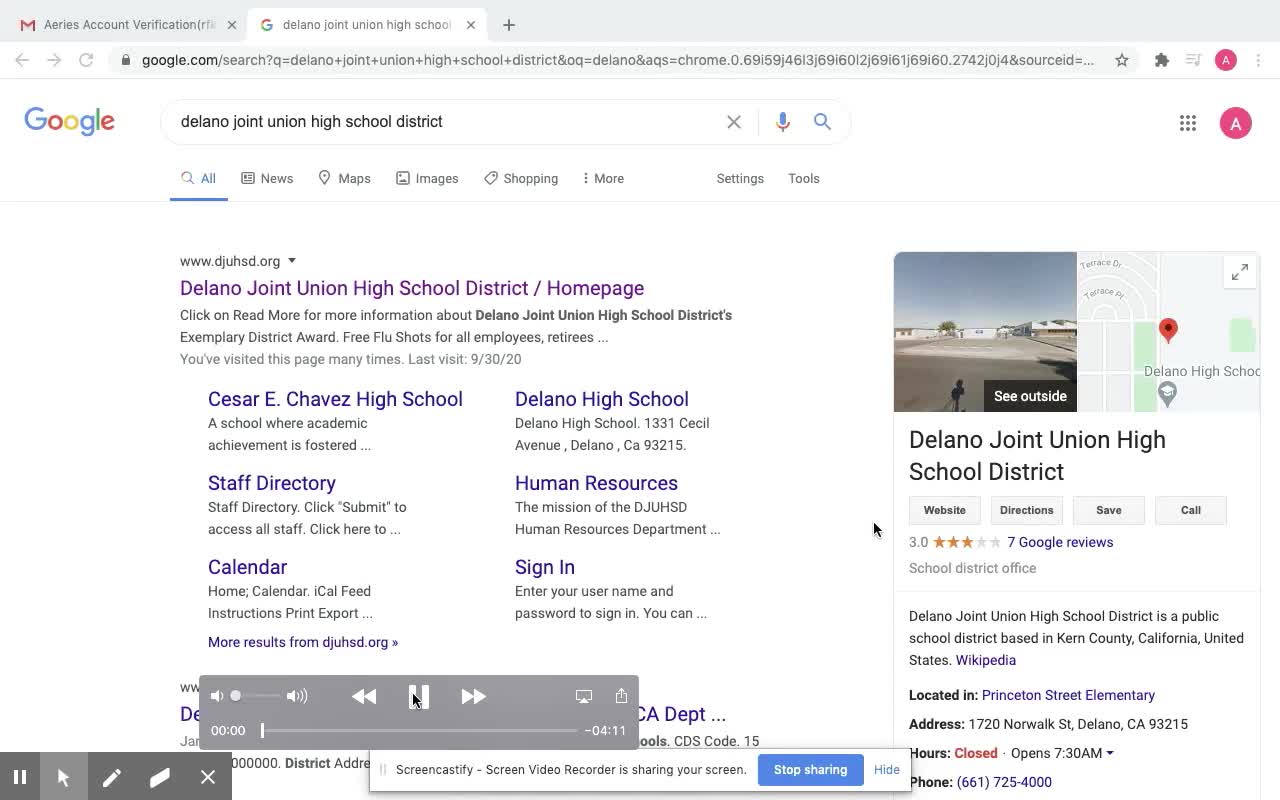
Task: Select the Screencastify eraser tool
Action: pyautogui.click(x=160, y=777)
